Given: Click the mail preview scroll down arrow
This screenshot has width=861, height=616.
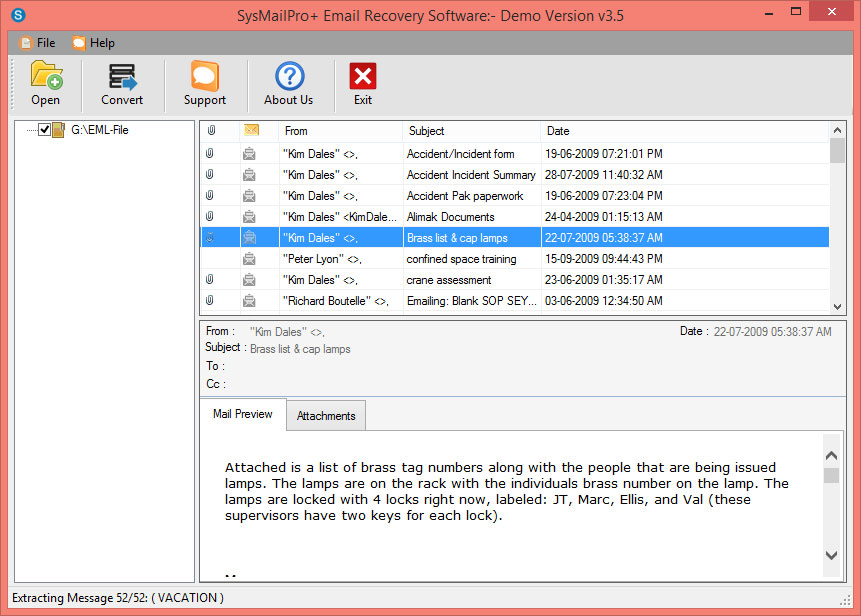Looking at the screenshot, I should click(831, 555).
